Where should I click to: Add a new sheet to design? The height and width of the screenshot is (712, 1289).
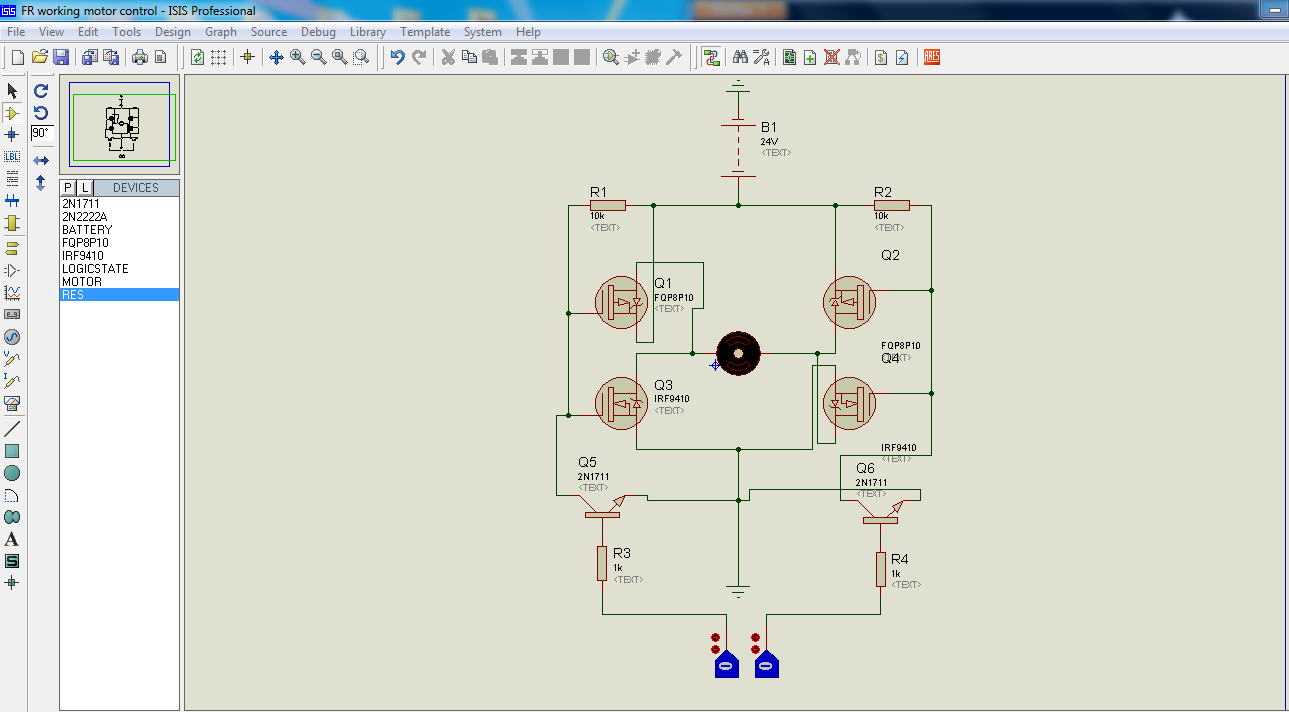coord(811,57)
